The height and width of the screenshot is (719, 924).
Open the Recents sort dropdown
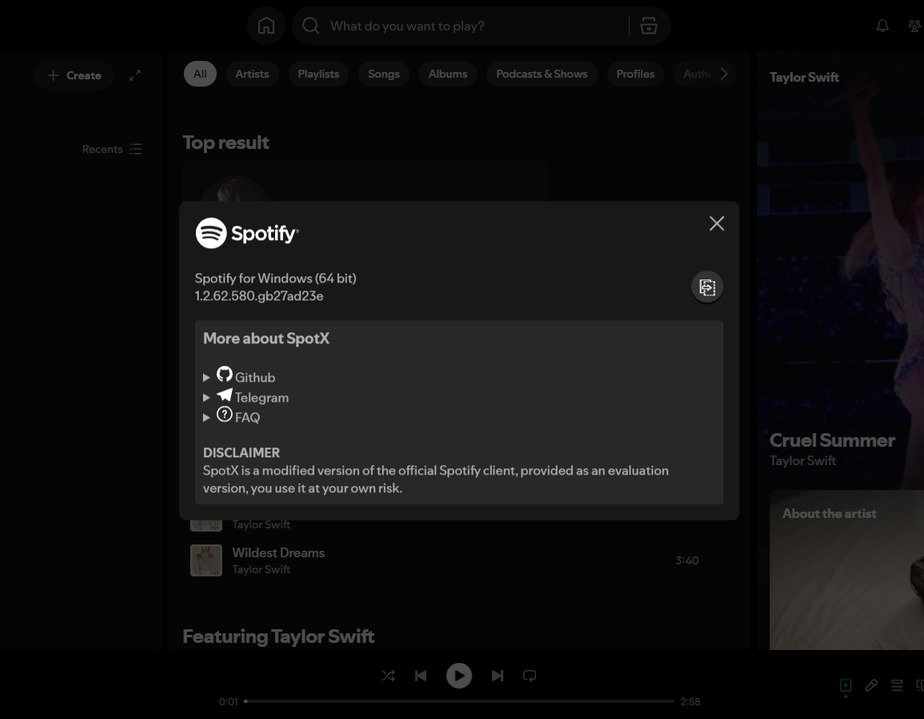[x=112, y=149]
